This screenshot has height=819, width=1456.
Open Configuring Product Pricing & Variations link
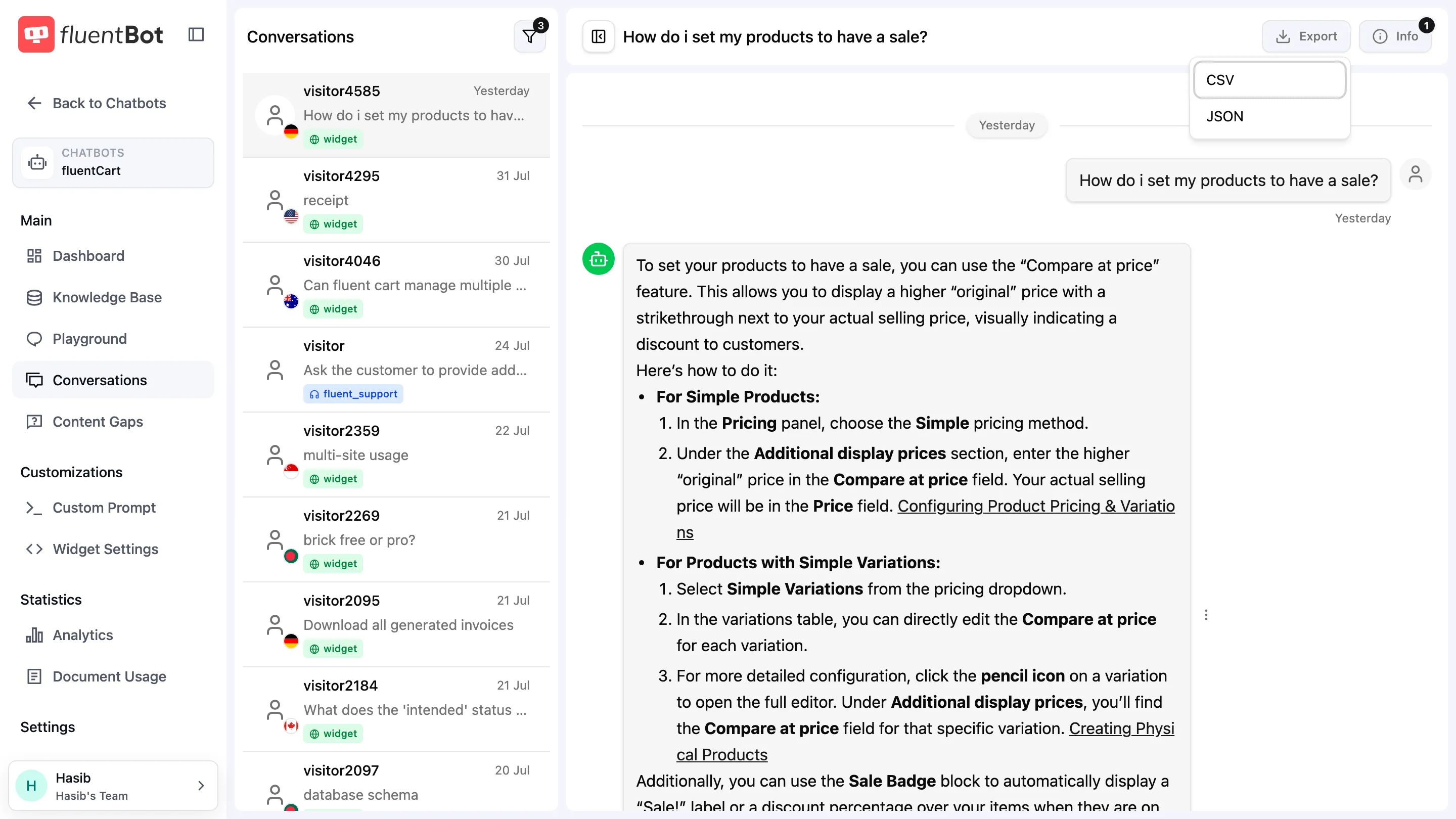(x=1035, y=506)
